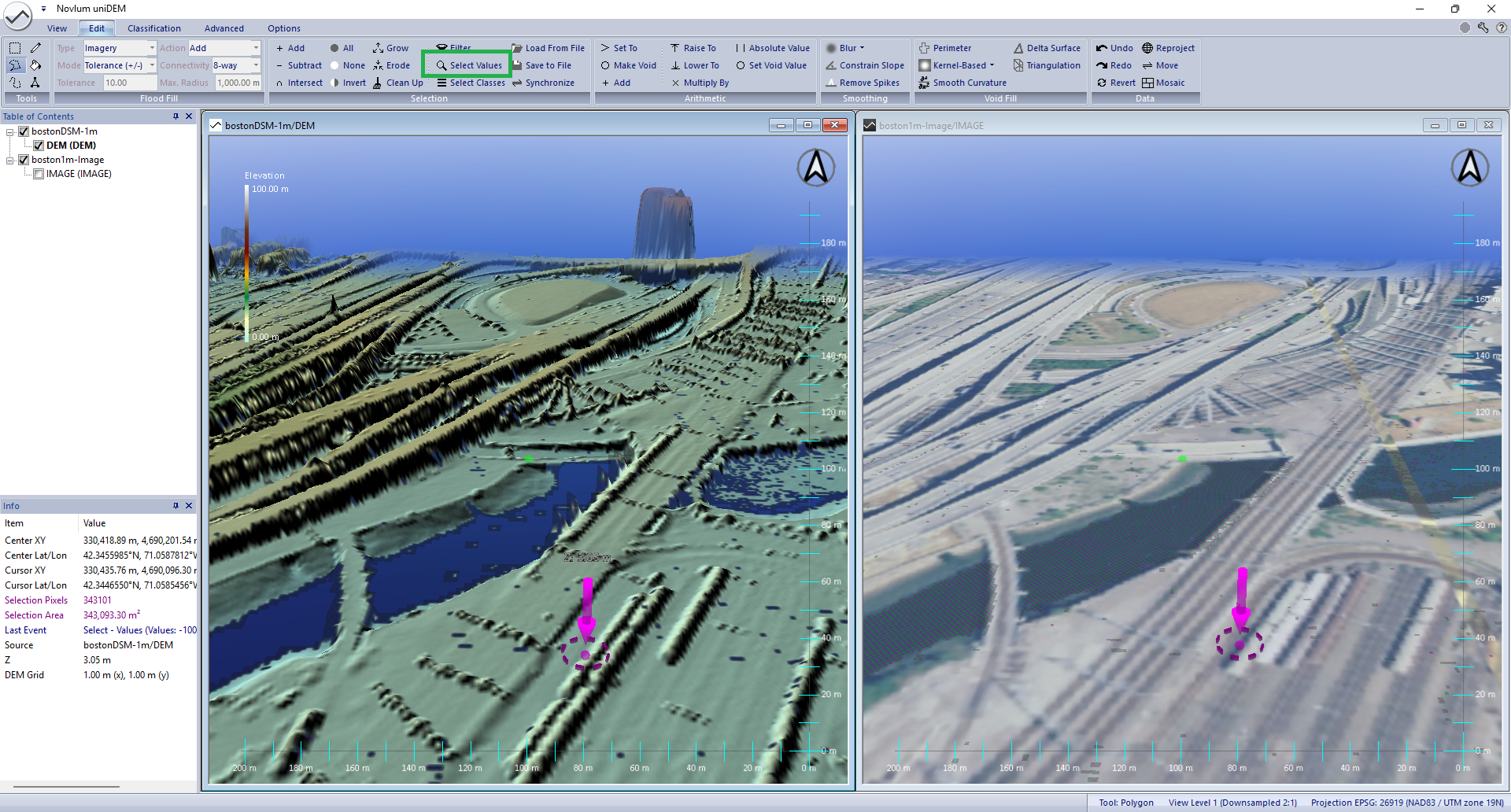Viewport: 1511px width, 812px height.
Task: Click the Reproject globe icon
Action: click(x=1147, y=48)
